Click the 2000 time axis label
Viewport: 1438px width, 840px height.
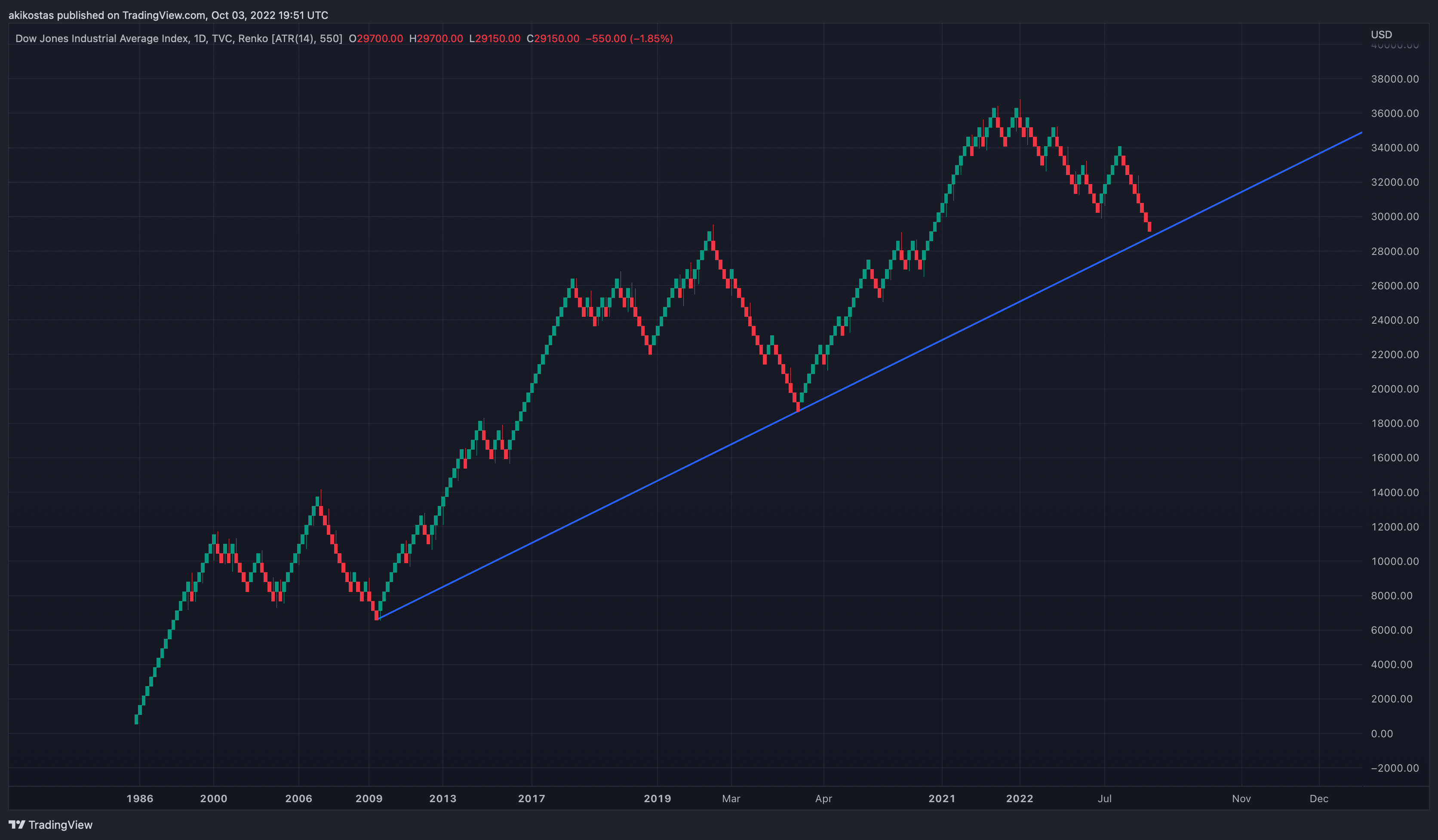coord(213,798)
